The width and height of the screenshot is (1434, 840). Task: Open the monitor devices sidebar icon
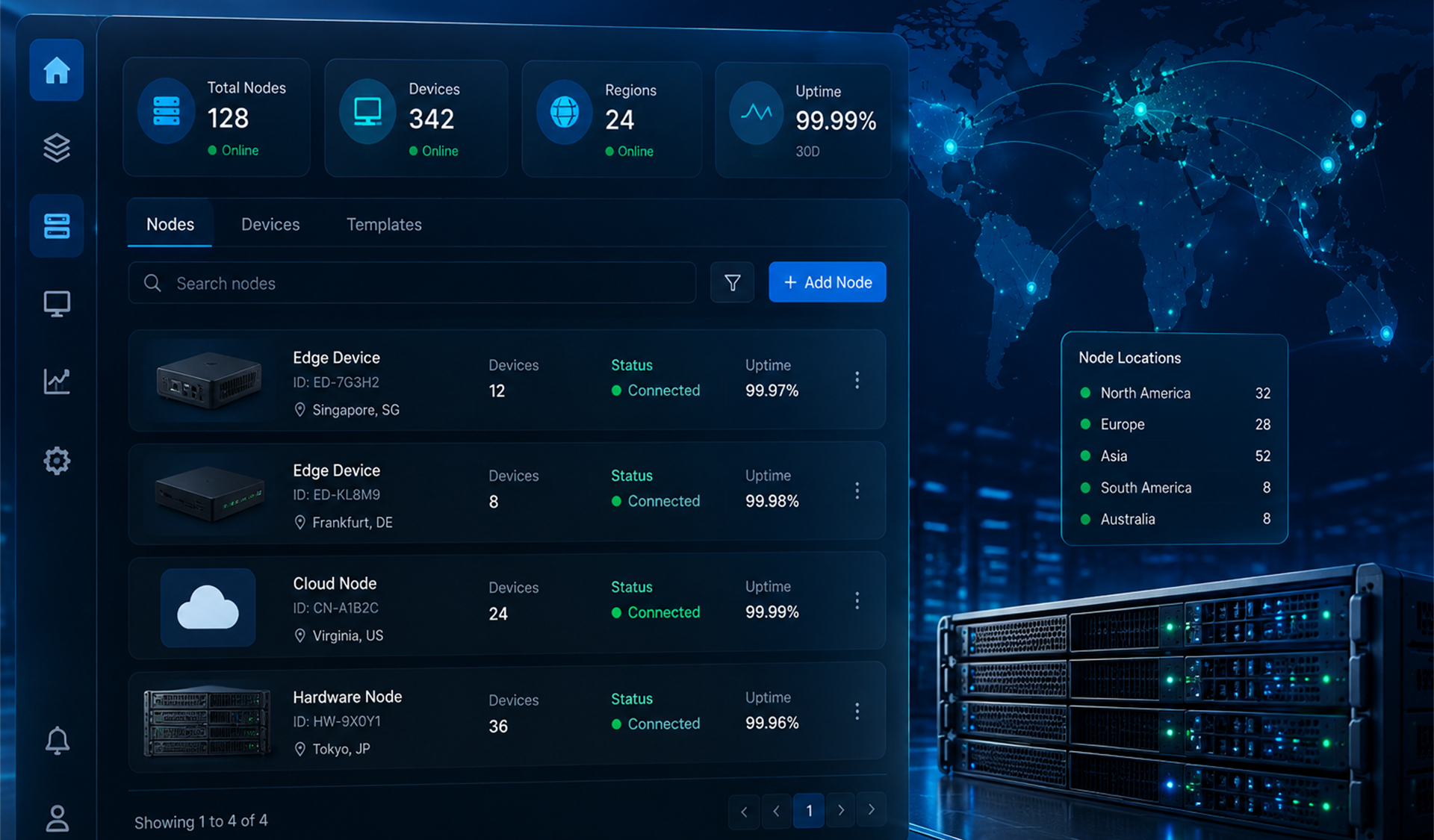[57, 304]
